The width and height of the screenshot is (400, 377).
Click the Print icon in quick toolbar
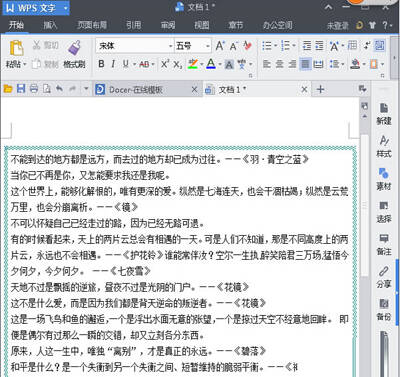[x=34, y=89]
